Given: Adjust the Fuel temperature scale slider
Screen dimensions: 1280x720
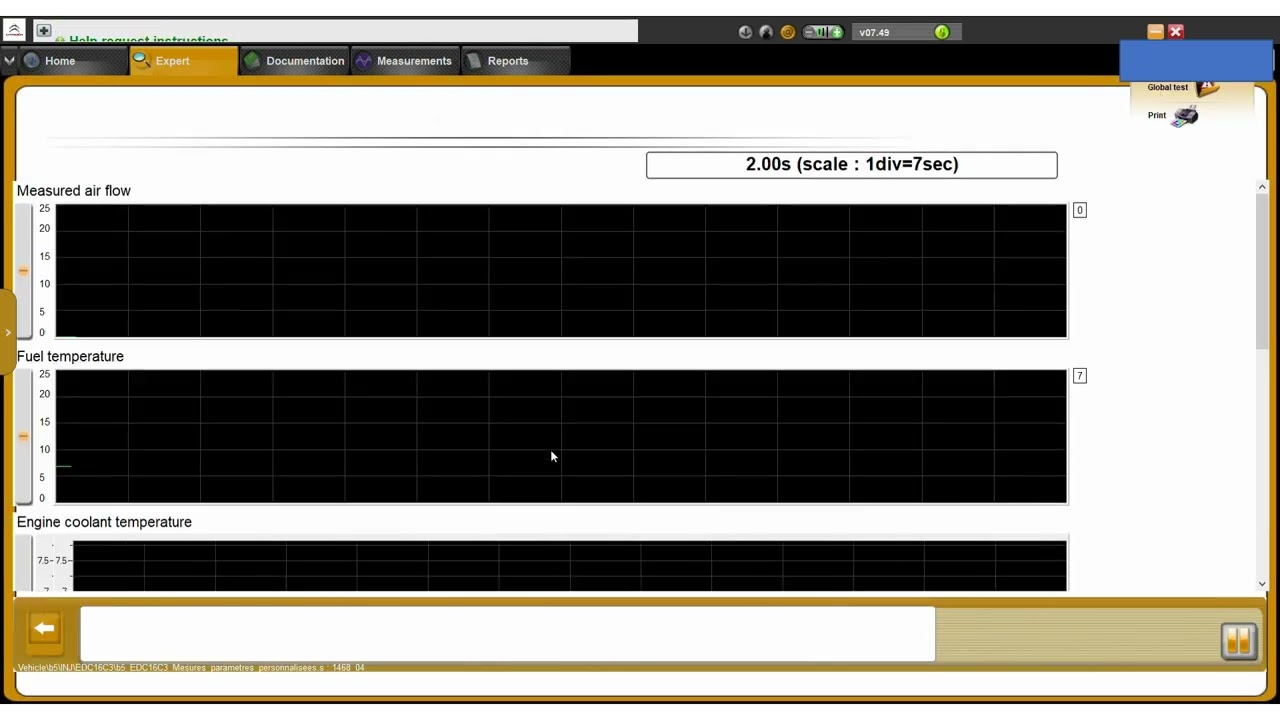Looking at the screenshot, I should (x=23, y=437).
